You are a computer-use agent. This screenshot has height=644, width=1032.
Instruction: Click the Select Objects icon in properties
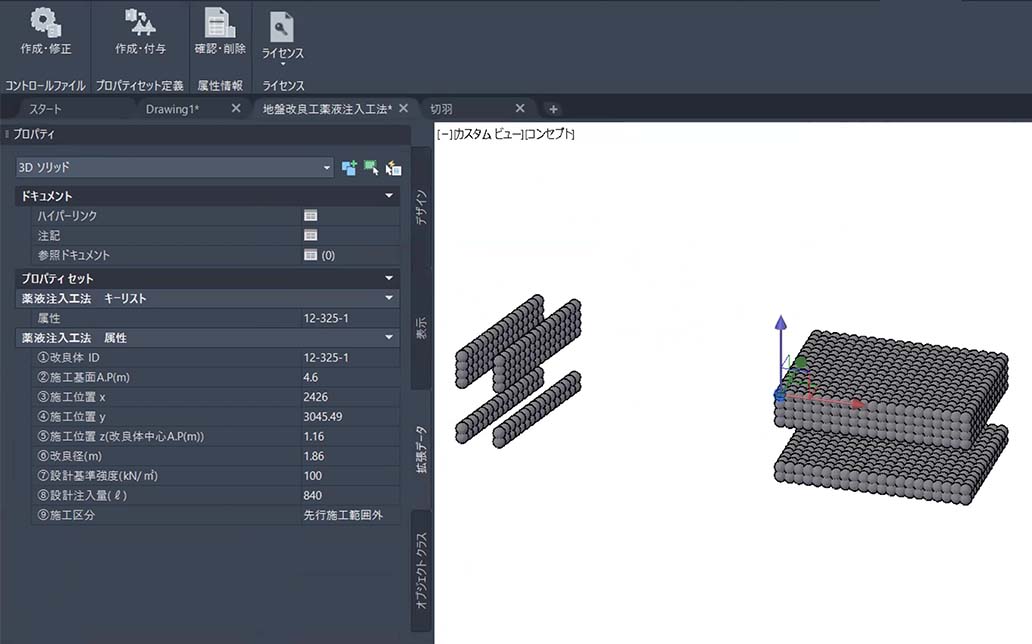point(371,169)
